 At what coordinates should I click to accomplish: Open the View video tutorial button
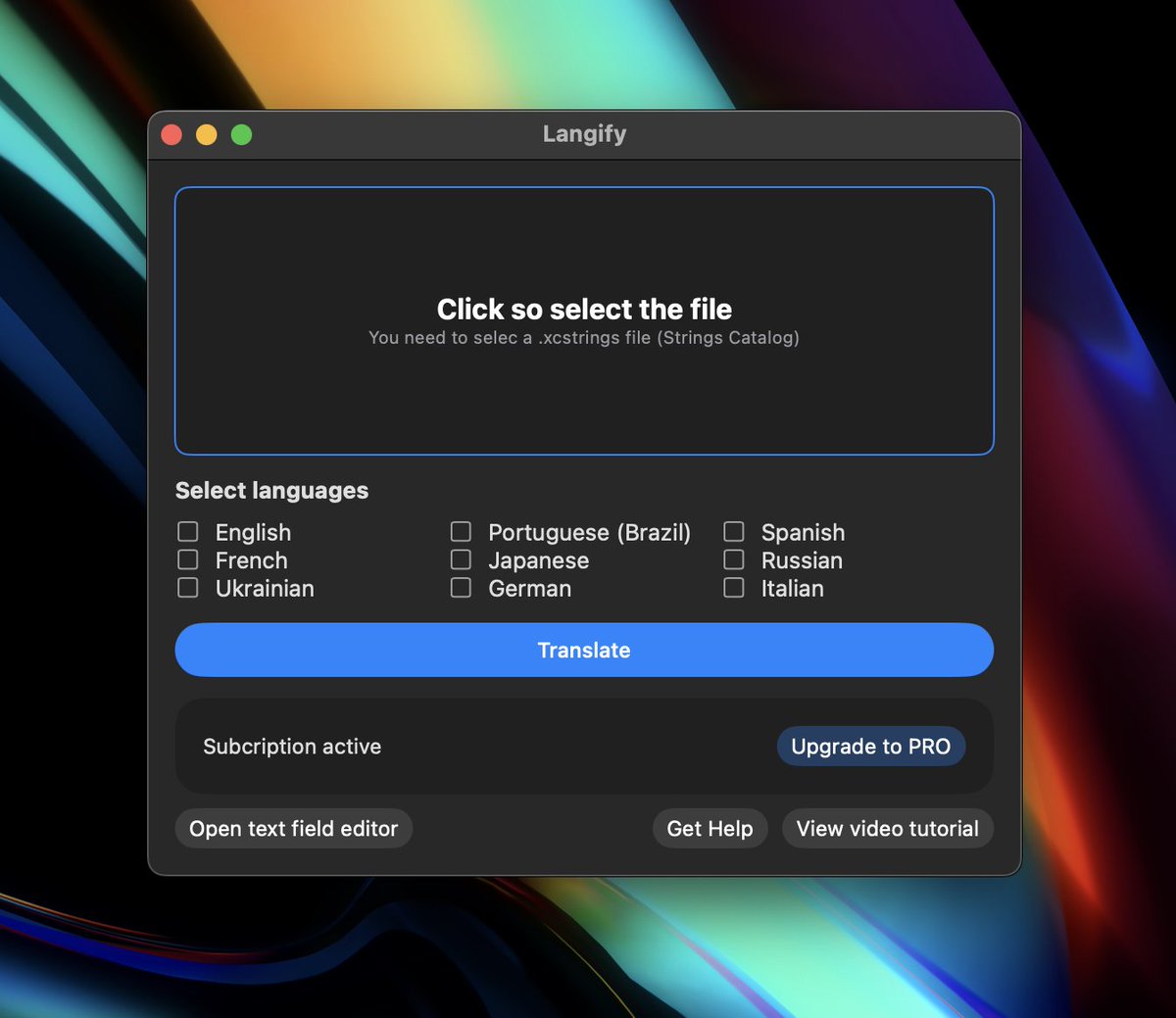(888, 829)
